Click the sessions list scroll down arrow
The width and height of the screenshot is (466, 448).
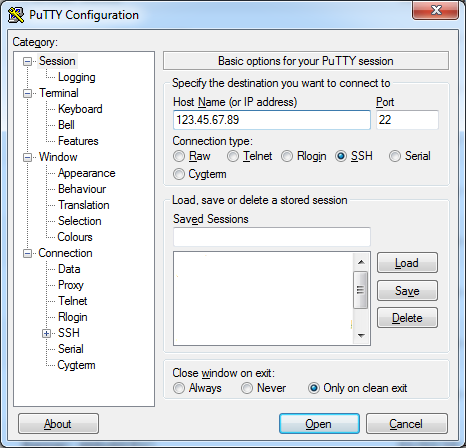(361, 336)
